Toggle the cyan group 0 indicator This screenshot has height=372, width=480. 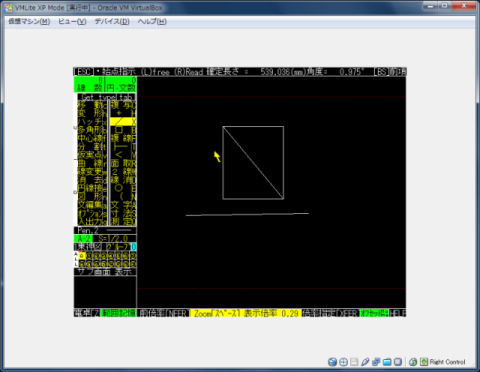pos(133,247)
